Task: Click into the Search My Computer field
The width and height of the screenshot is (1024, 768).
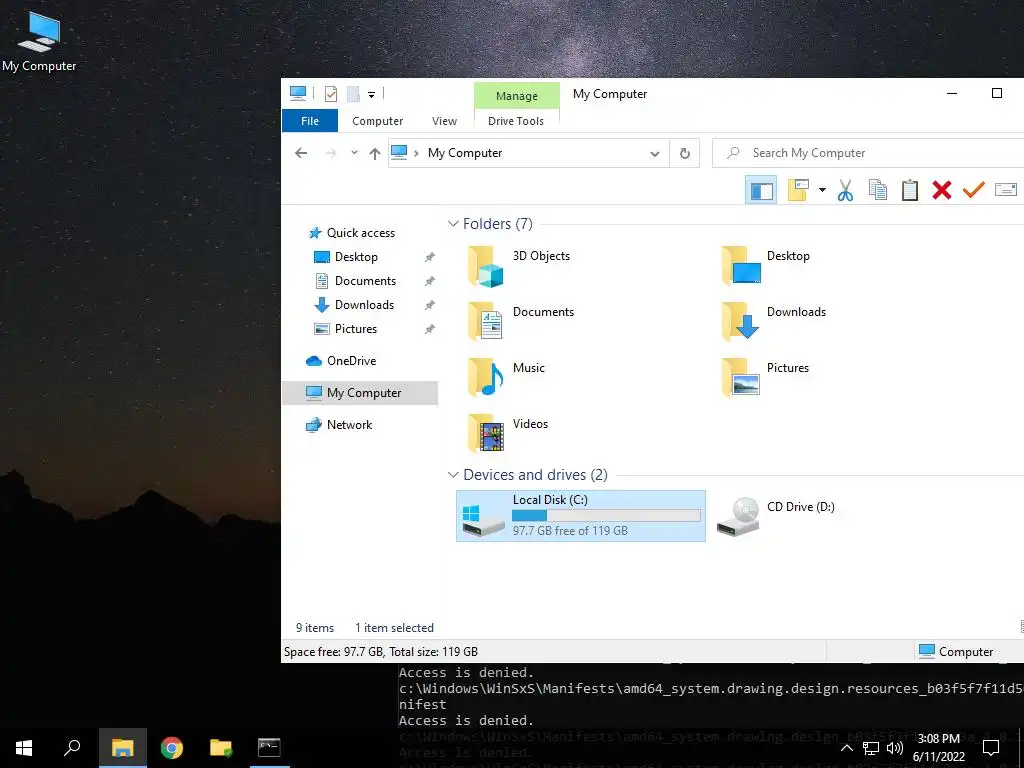Action: coord(869,153)
